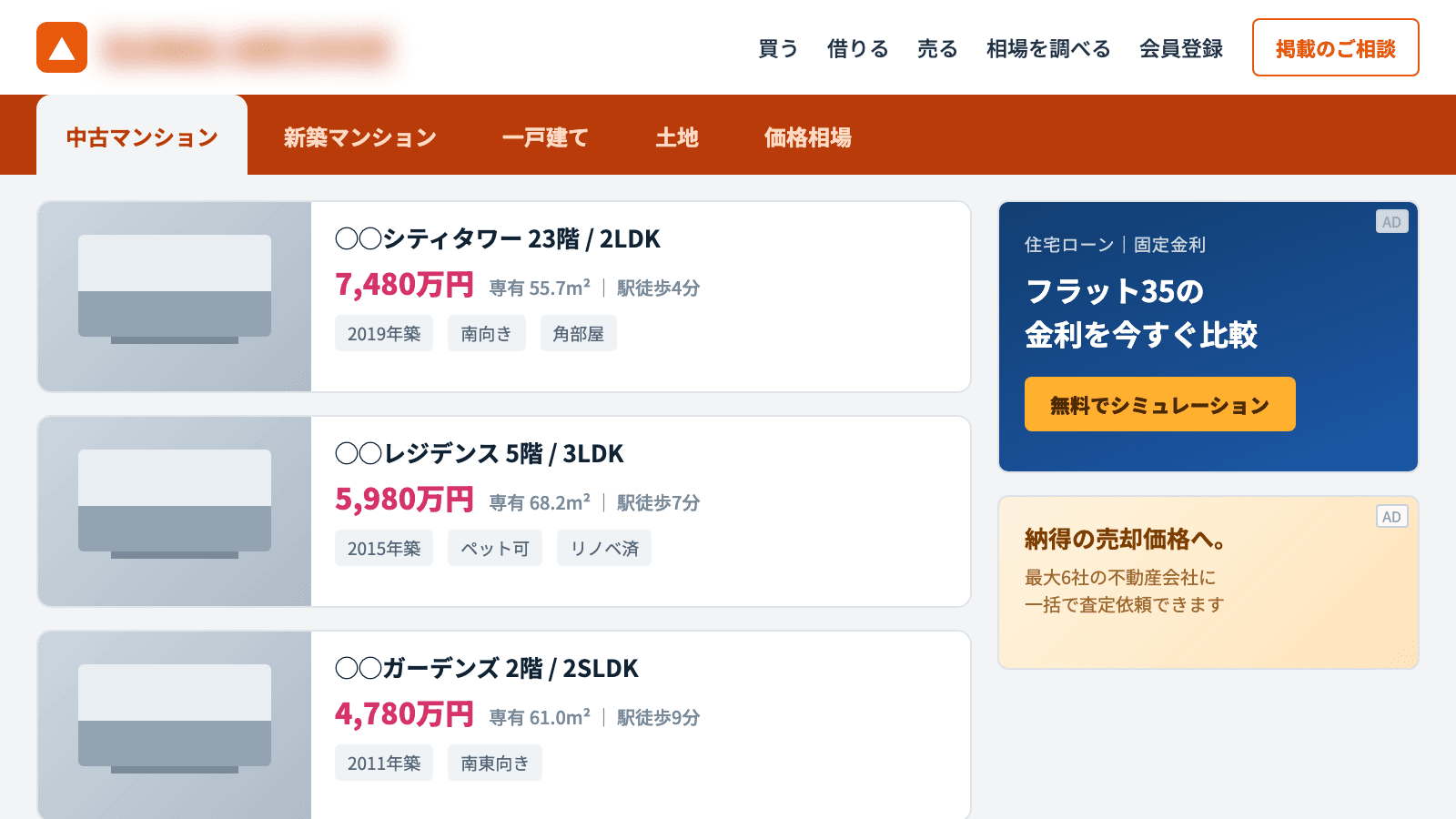Click the AD badge on the 売却 banner
This screenshot has width=1456, height=819.
coord(1392,516)
